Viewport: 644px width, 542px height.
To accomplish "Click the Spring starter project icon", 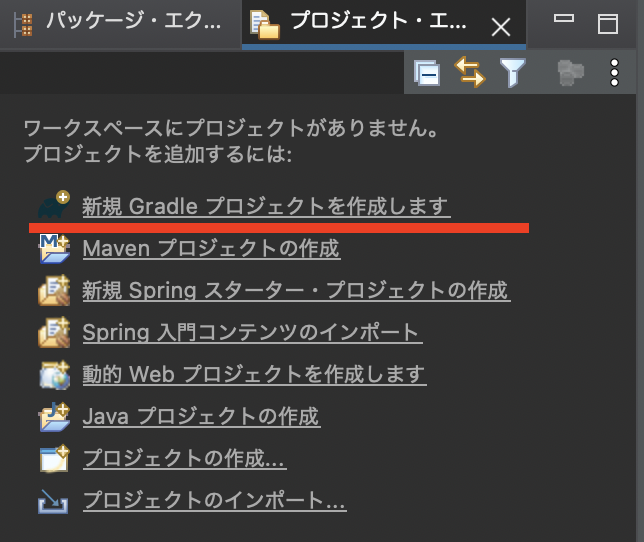I will 54,290.
